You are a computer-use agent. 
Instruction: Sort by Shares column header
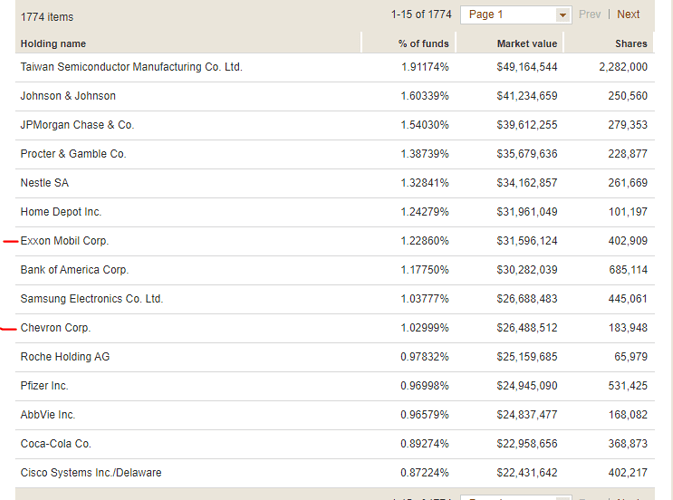(x=631, y=44)
